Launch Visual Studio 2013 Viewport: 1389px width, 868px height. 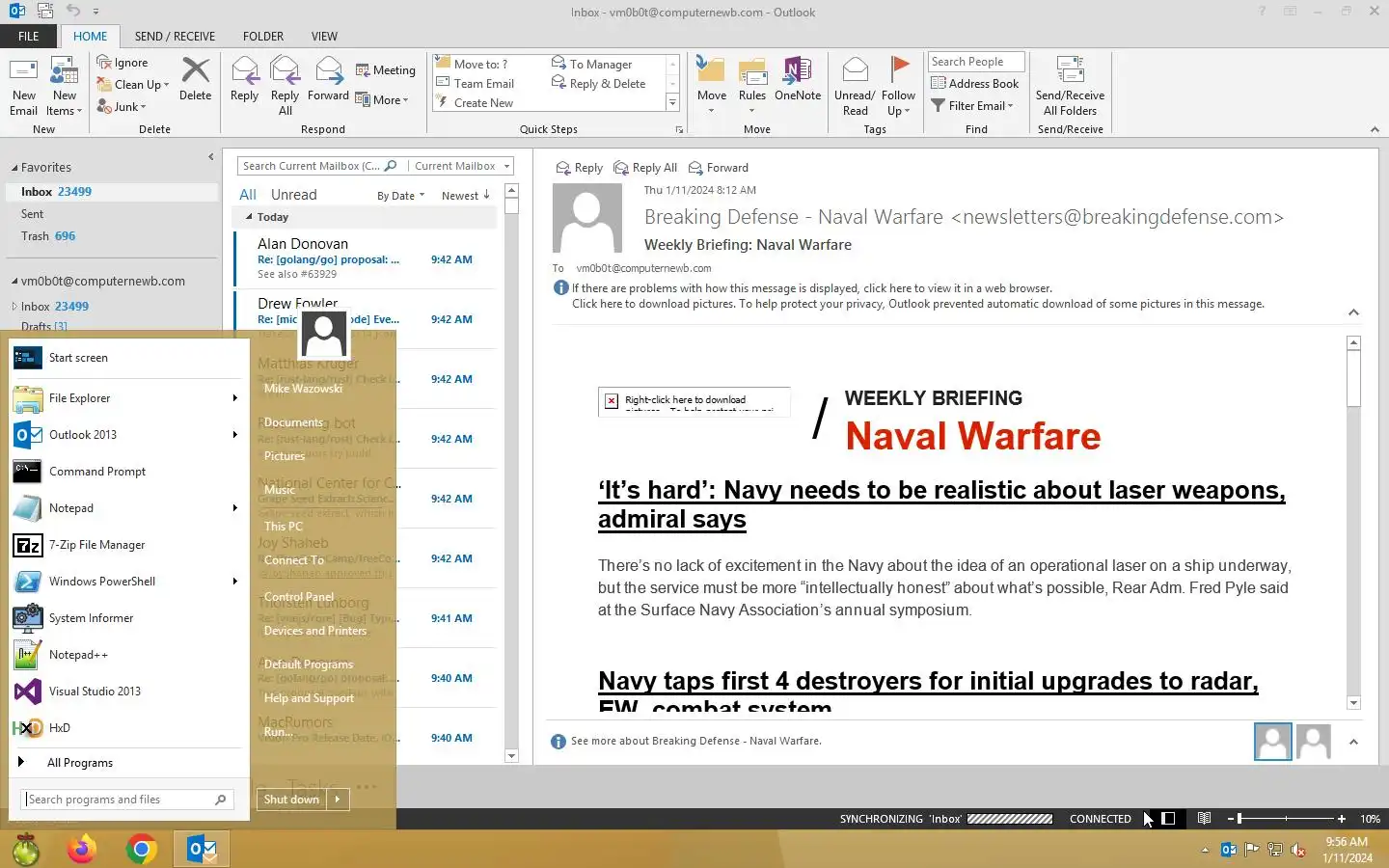pyautogui.click(x=125, y=692)
